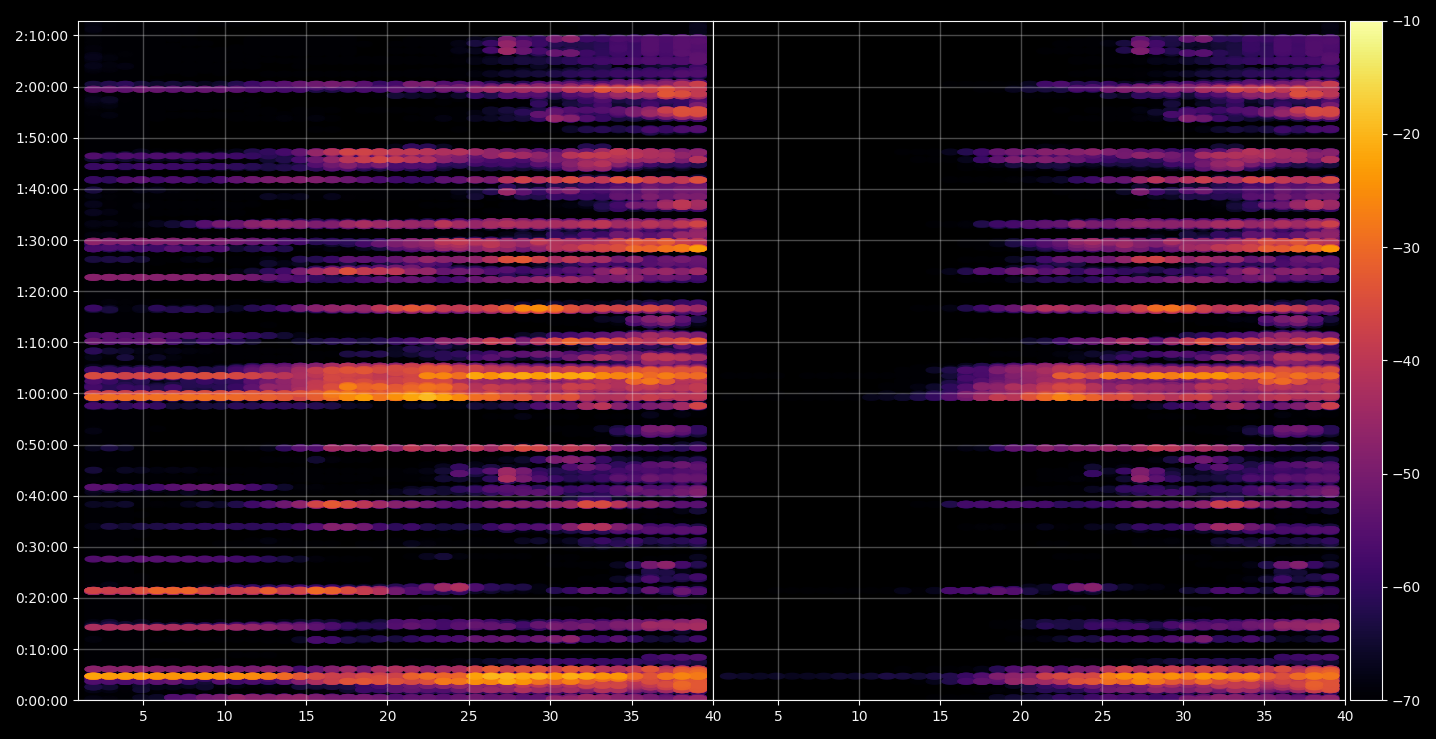This screenshot has width=1436, height=739.
Task: Select x-axis label 15 of first heatmap
Action: (x=306, y=716)
